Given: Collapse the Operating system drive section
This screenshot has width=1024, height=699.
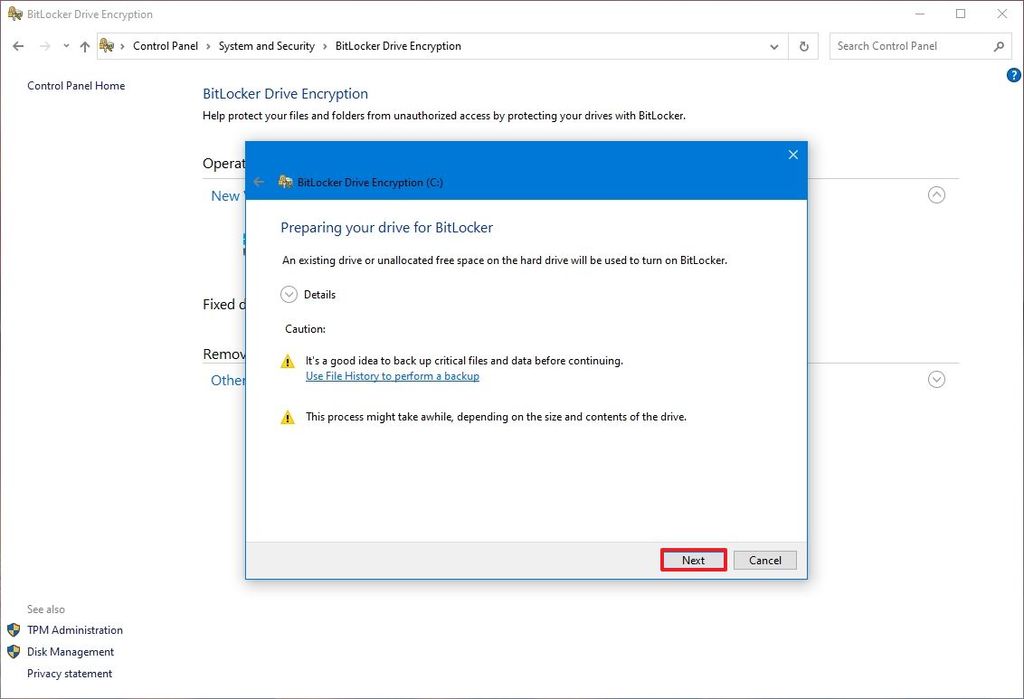Looking at the screenshot, I should pos(937,195).
